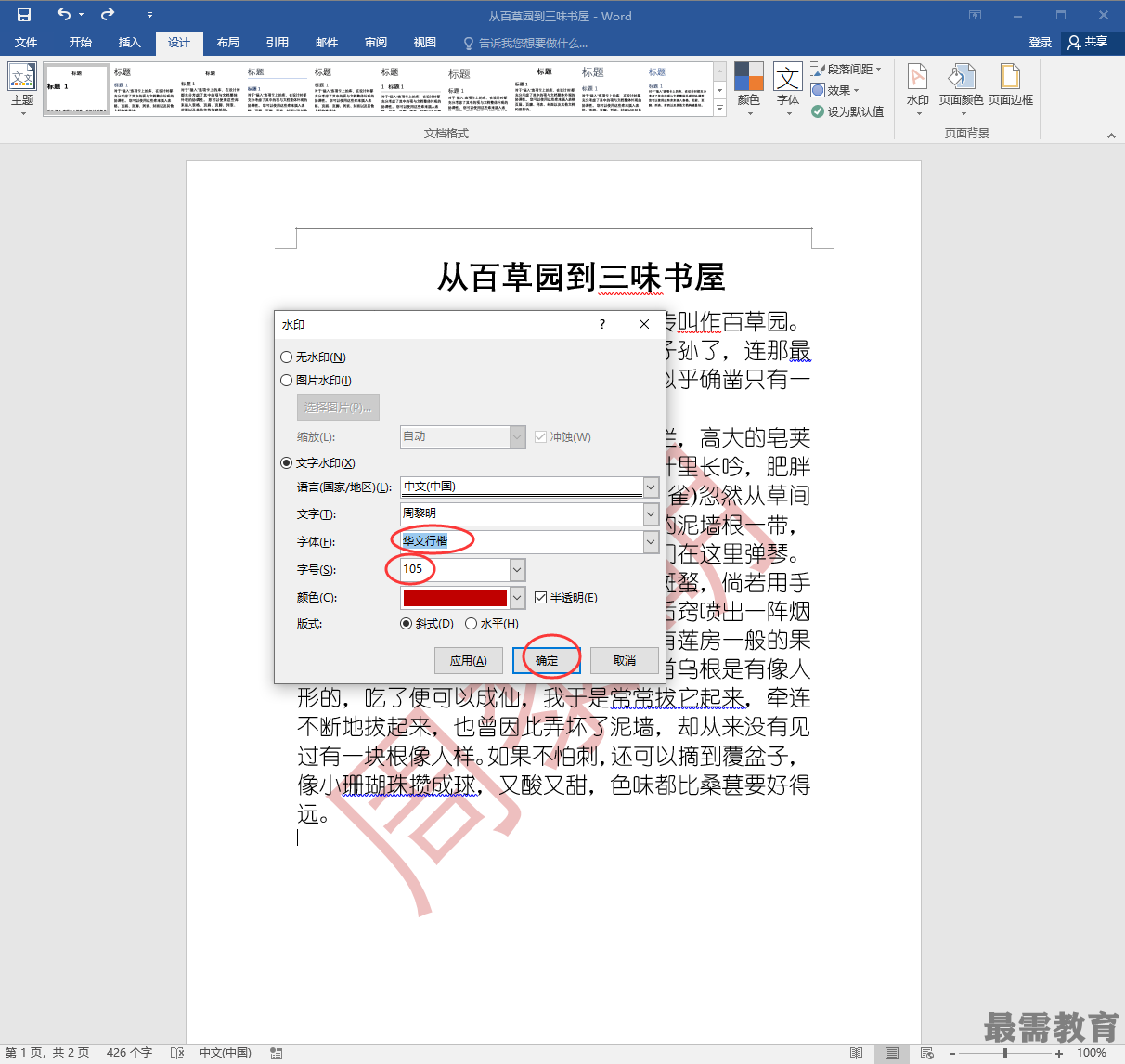Click the 426 个字 word count
Image resolution: width=1125 pixels, height=1064 pixels.
[129, 1053]
